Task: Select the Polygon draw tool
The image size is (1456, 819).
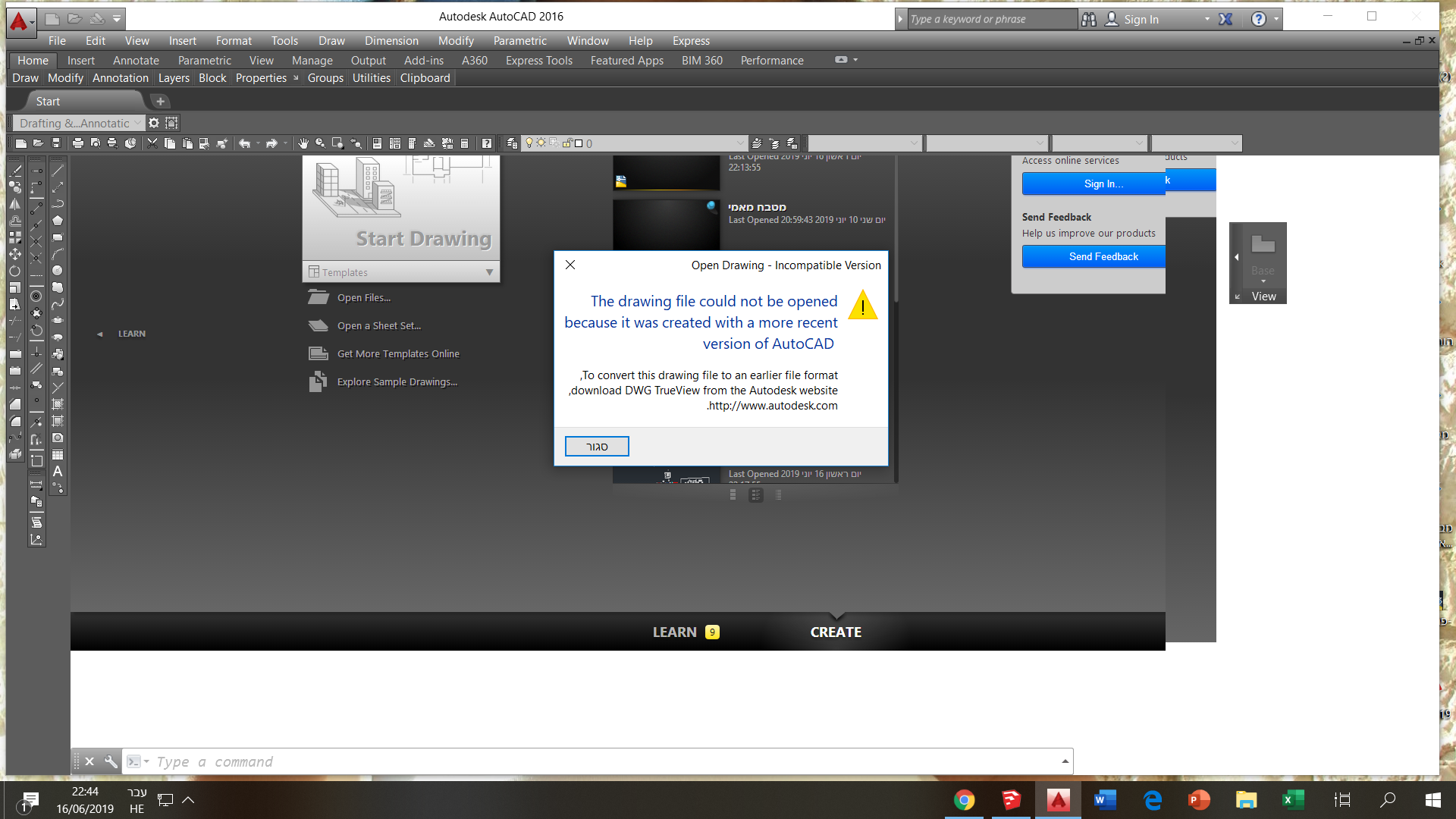Action: tap(58, 221)
